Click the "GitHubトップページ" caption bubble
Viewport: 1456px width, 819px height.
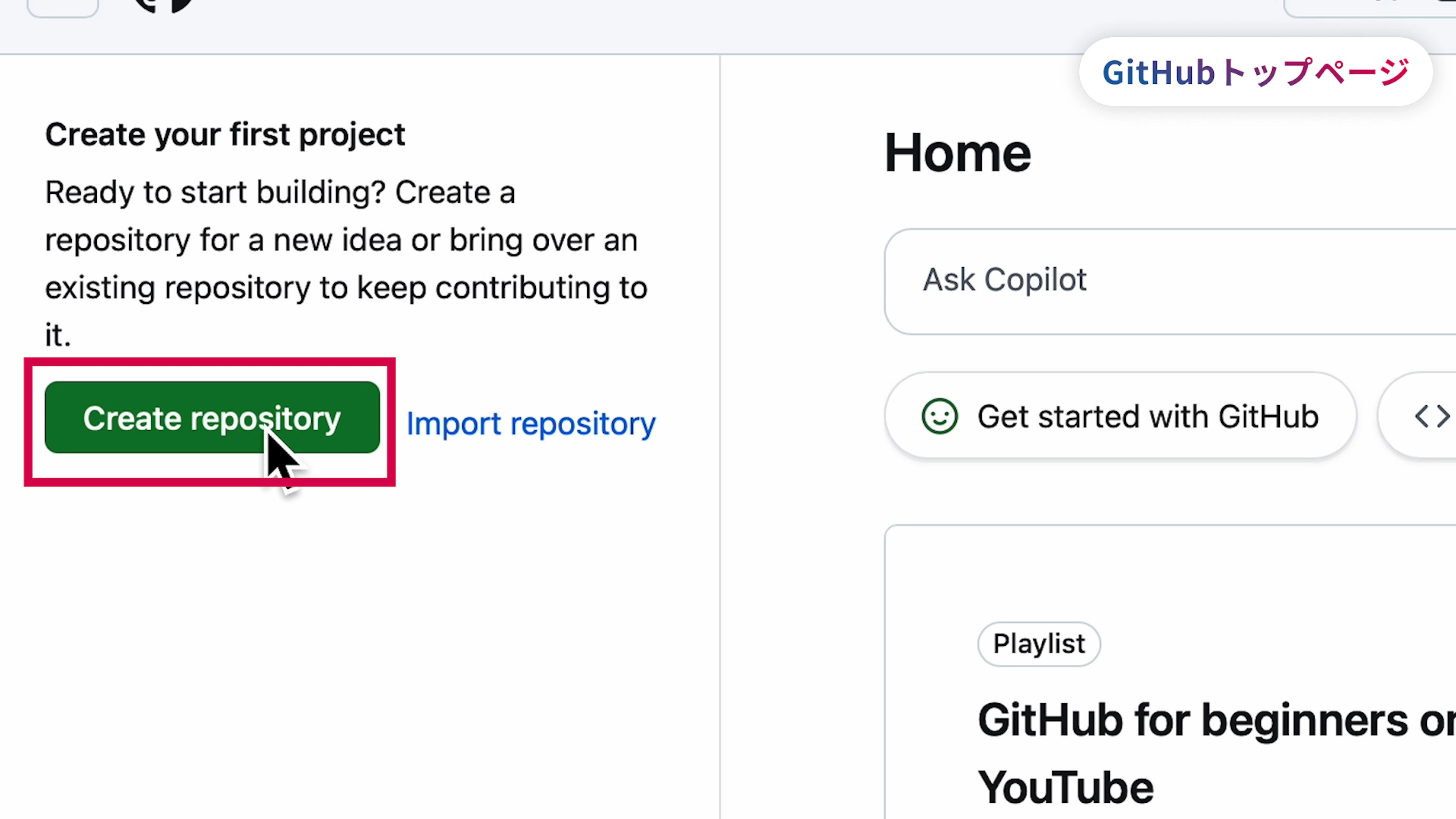click(x=1255, y=72)
